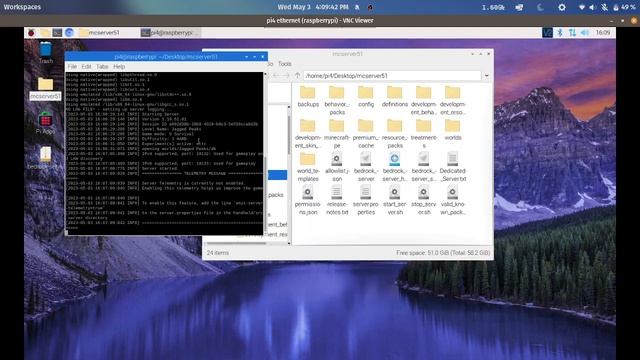This screenshot has height=360, width=640.
Task: Open the host calendar clock Wed May 3
Action: [x=313, y=7]
